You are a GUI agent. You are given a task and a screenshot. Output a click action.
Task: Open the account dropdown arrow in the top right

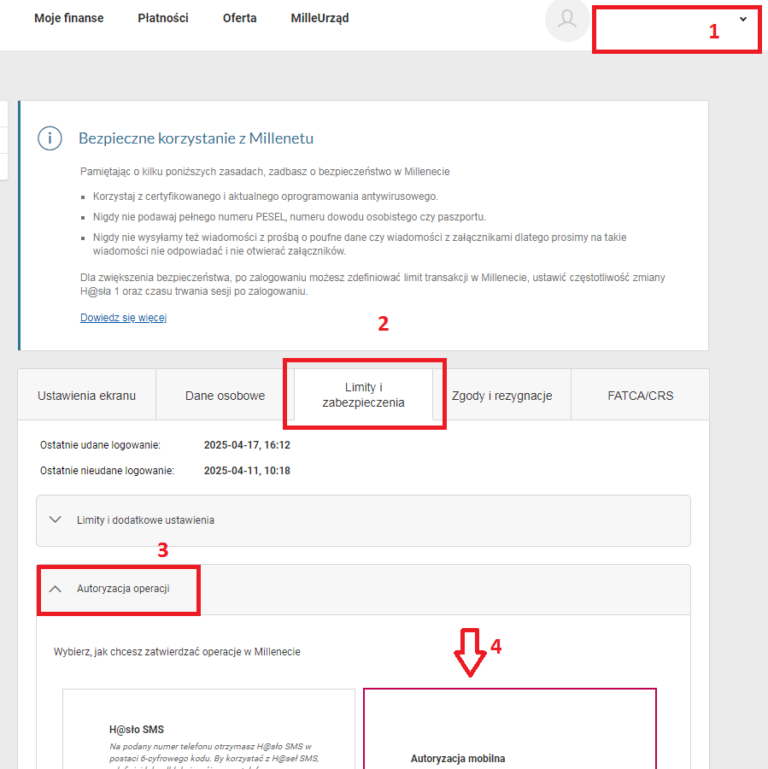(742, 19)
